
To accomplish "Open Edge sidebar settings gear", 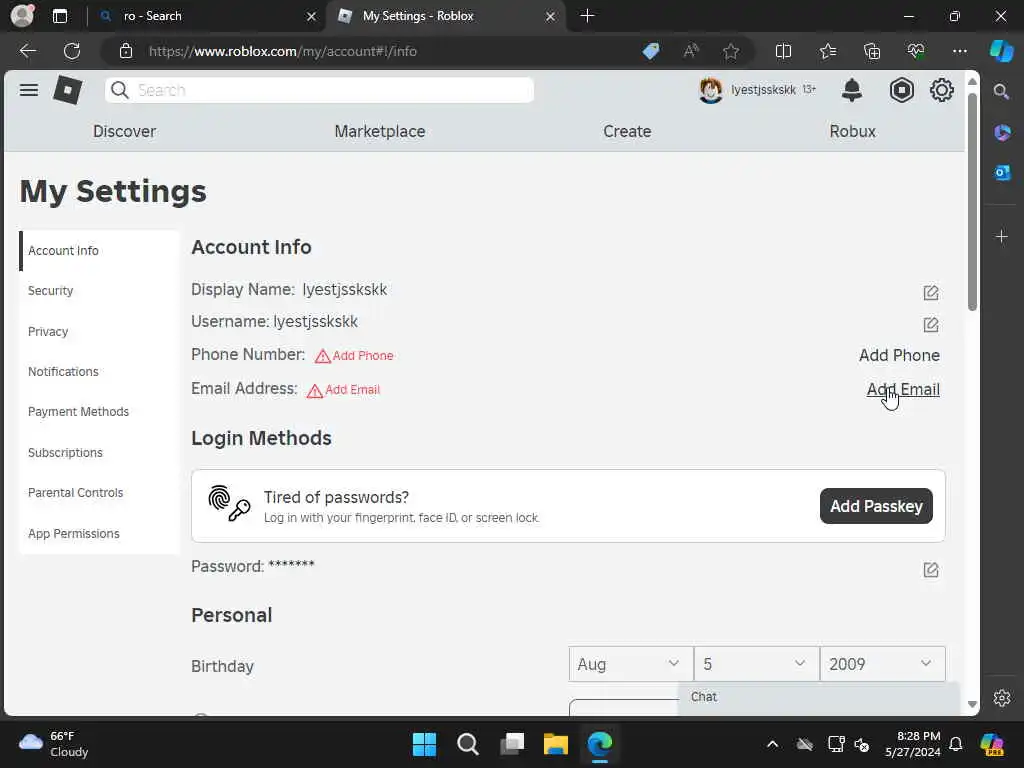I will [x=1002, y=697].
